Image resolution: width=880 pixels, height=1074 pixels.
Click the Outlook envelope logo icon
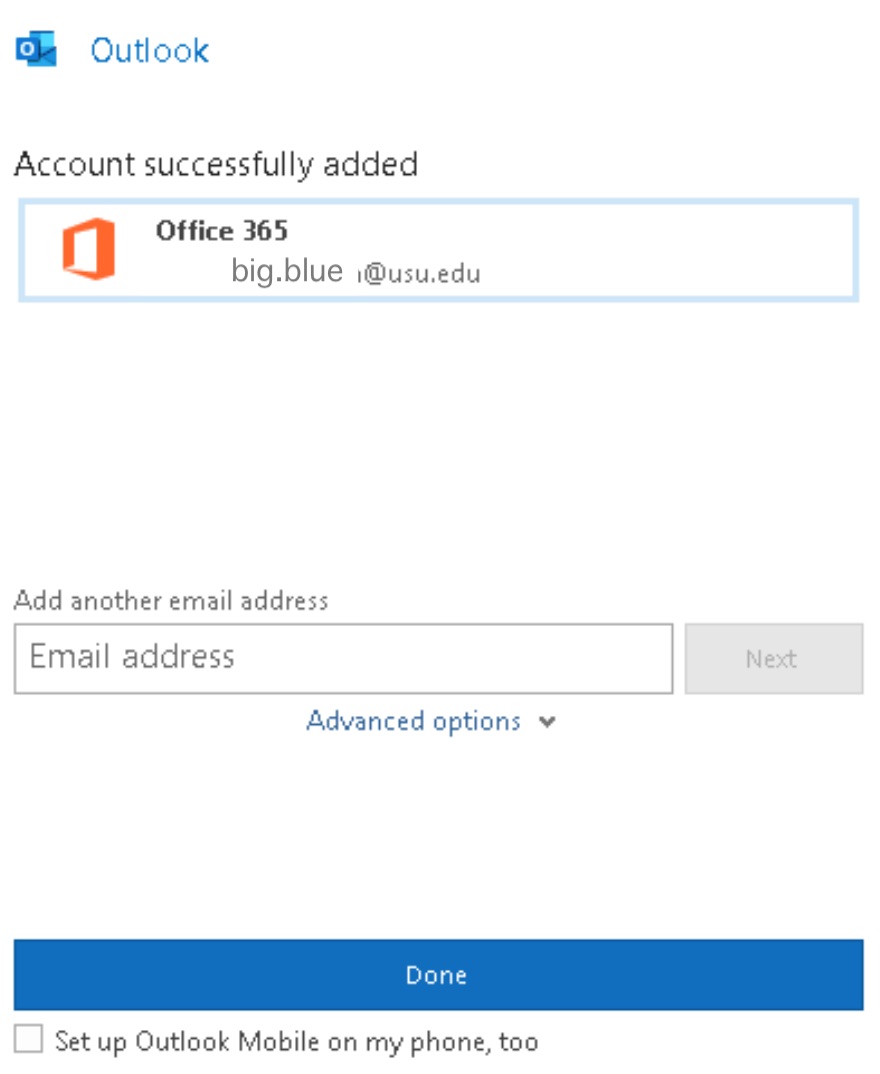(x=36, y=49)
